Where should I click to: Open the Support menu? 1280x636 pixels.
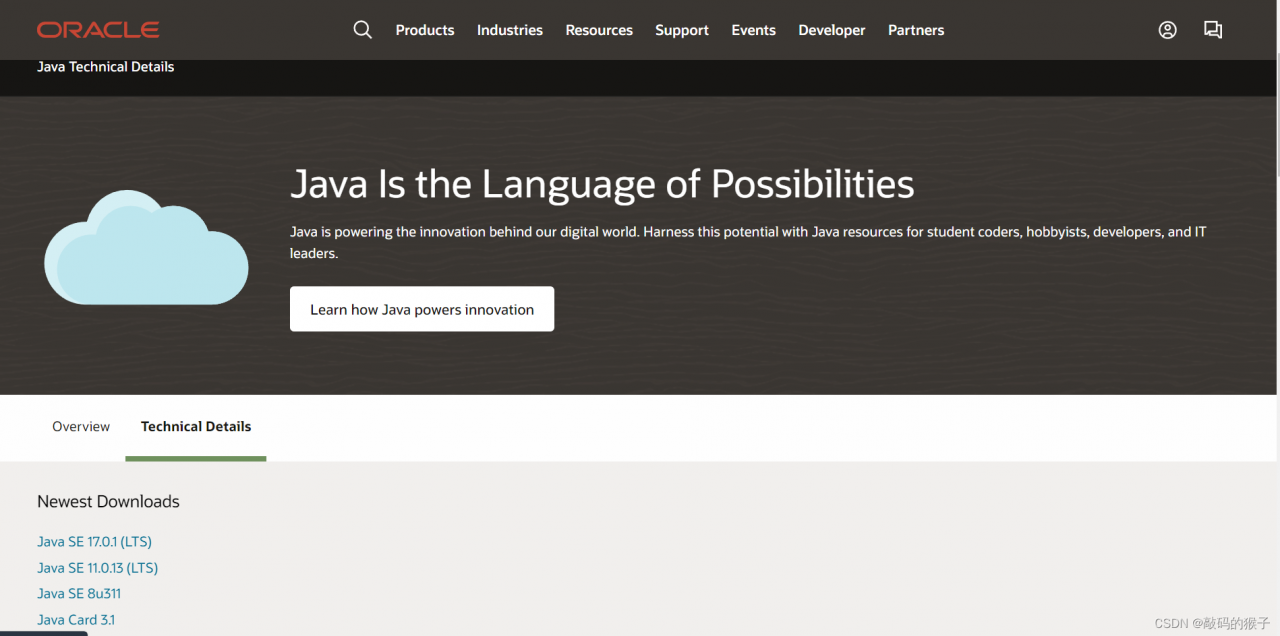[x=682, y=30]
